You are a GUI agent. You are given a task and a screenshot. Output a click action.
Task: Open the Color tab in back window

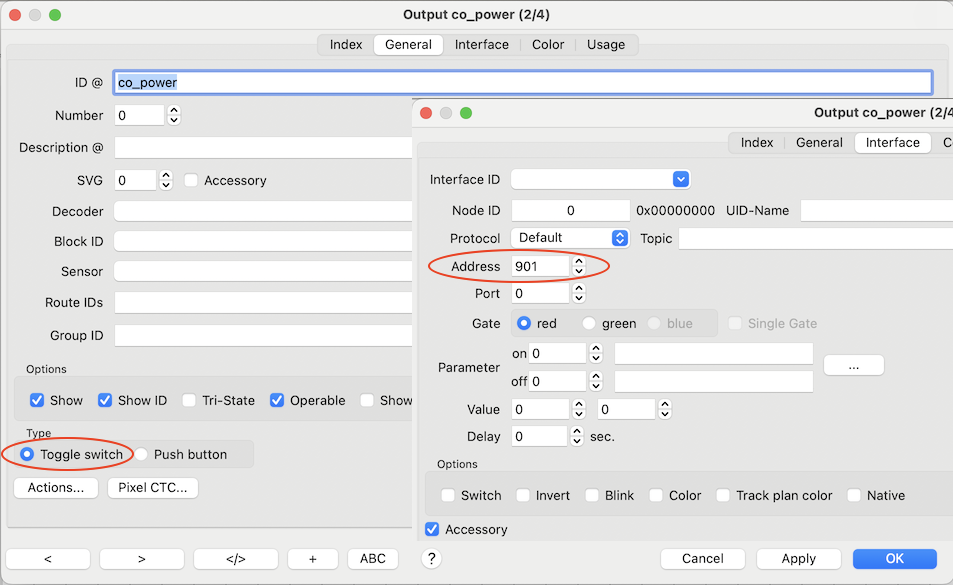pyautogui.click(x=548, y=44)
